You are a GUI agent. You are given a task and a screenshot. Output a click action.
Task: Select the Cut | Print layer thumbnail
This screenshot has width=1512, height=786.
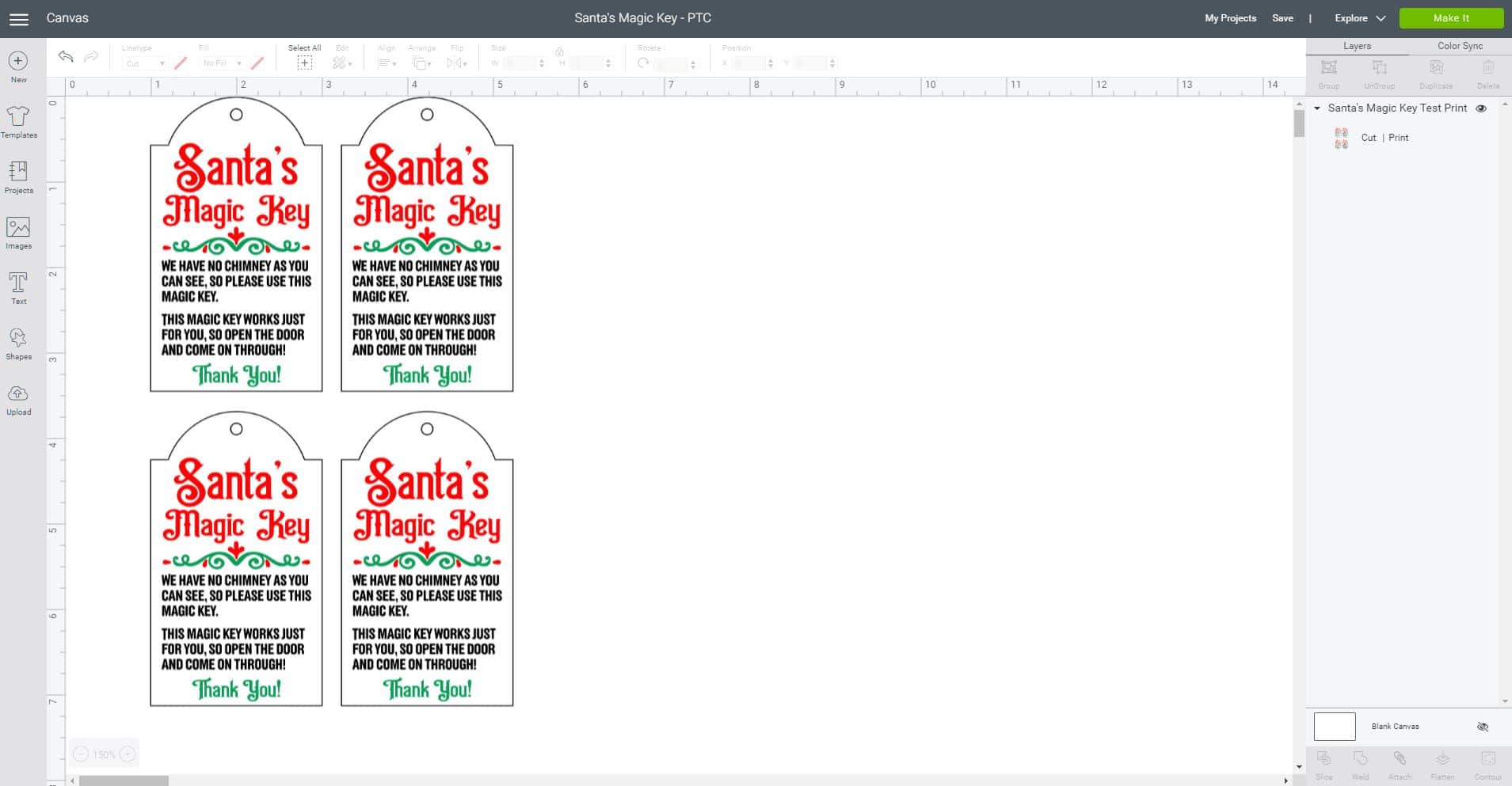coord(1341,139)
